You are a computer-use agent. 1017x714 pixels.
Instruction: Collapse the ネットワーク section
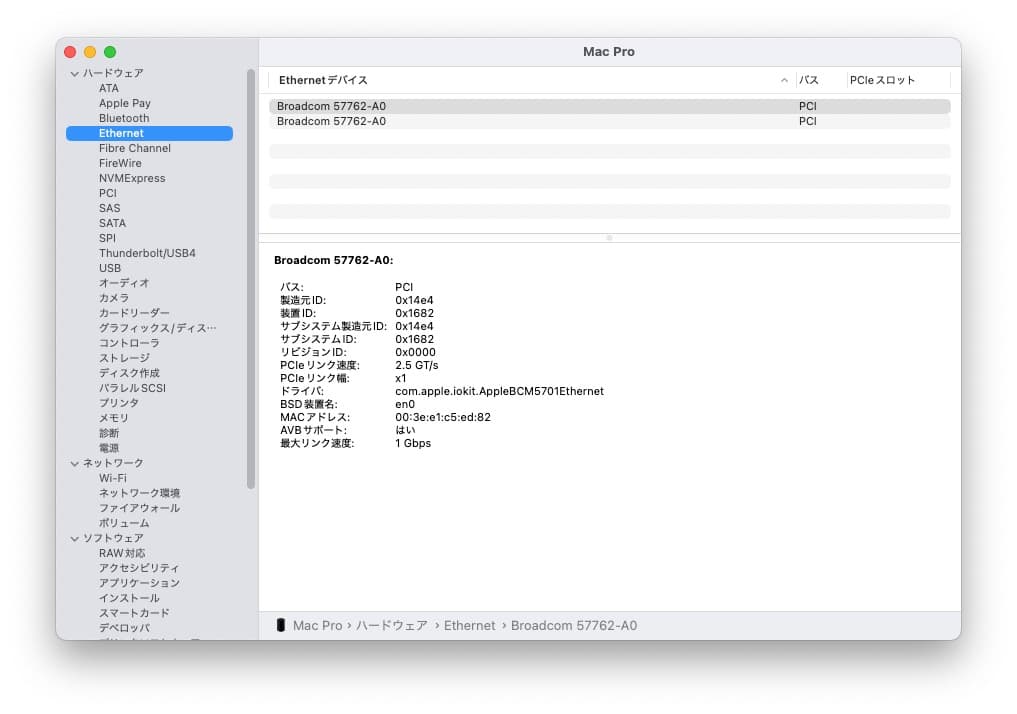click(74, 463)
